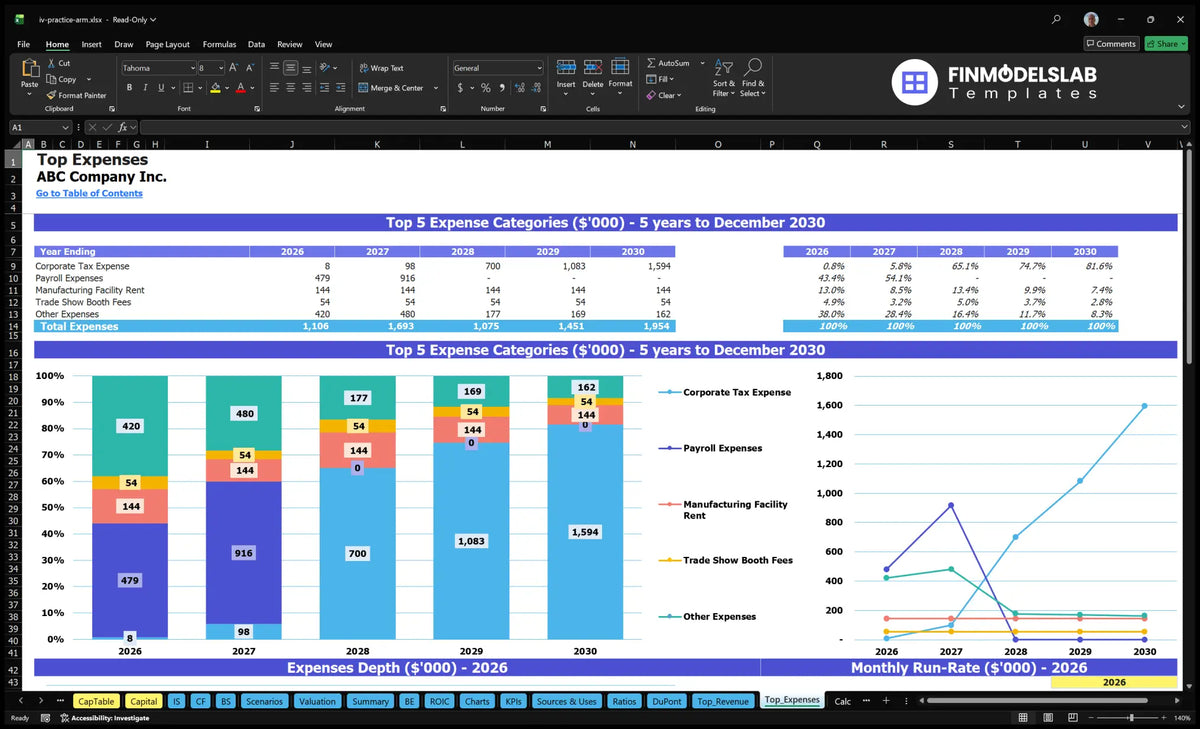Click the Insert cells icon
Image resolution: width=1200 pixels, height=729 pixels.
(x=566, y=68)
